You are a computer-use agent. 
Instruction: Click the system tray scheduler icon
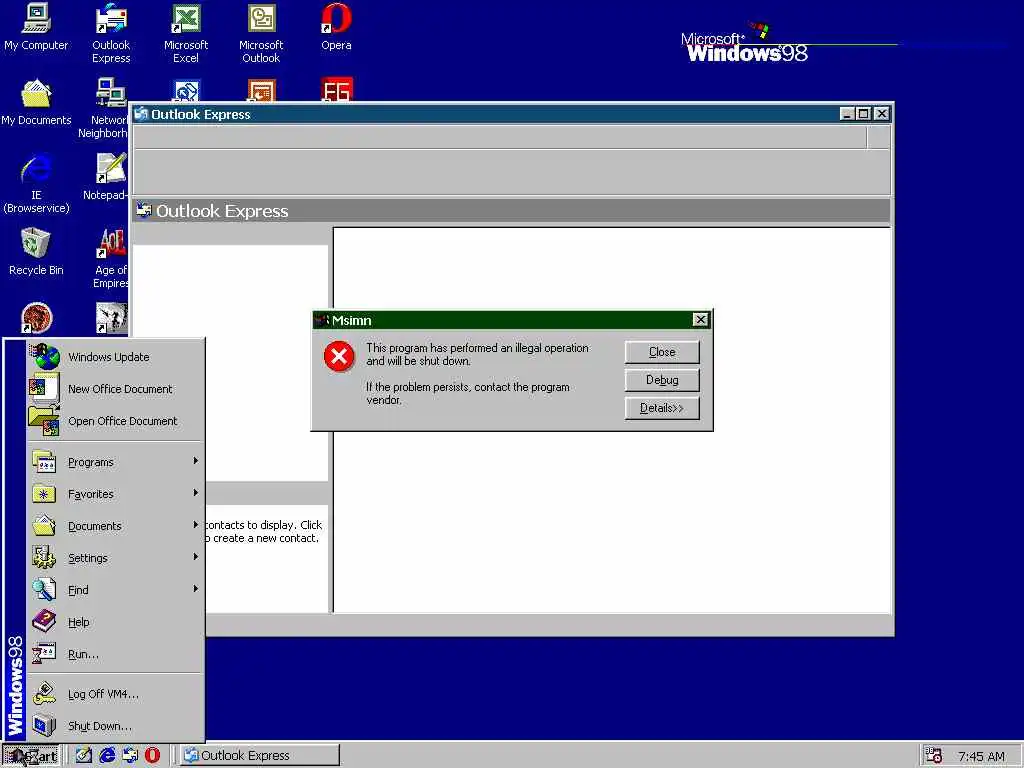[x=934, y=755]
